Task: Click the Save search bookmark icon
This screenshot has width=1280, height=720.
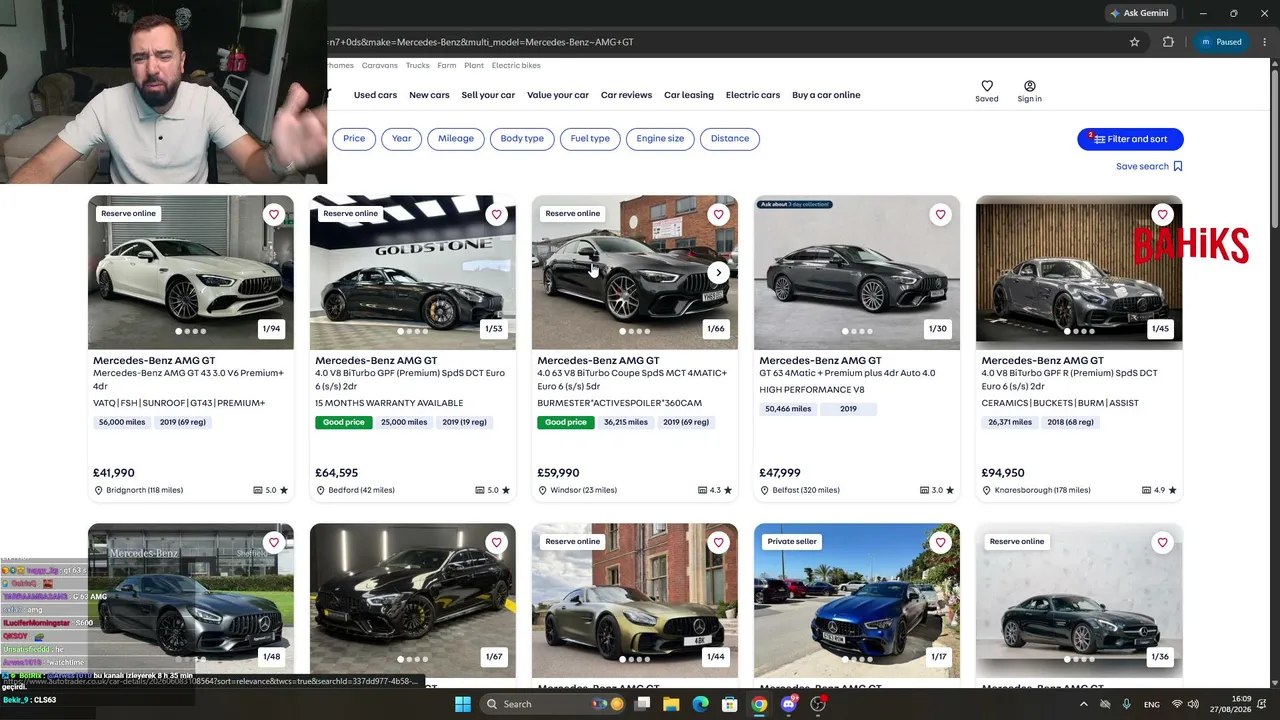Action: [x=1178, y=166]
